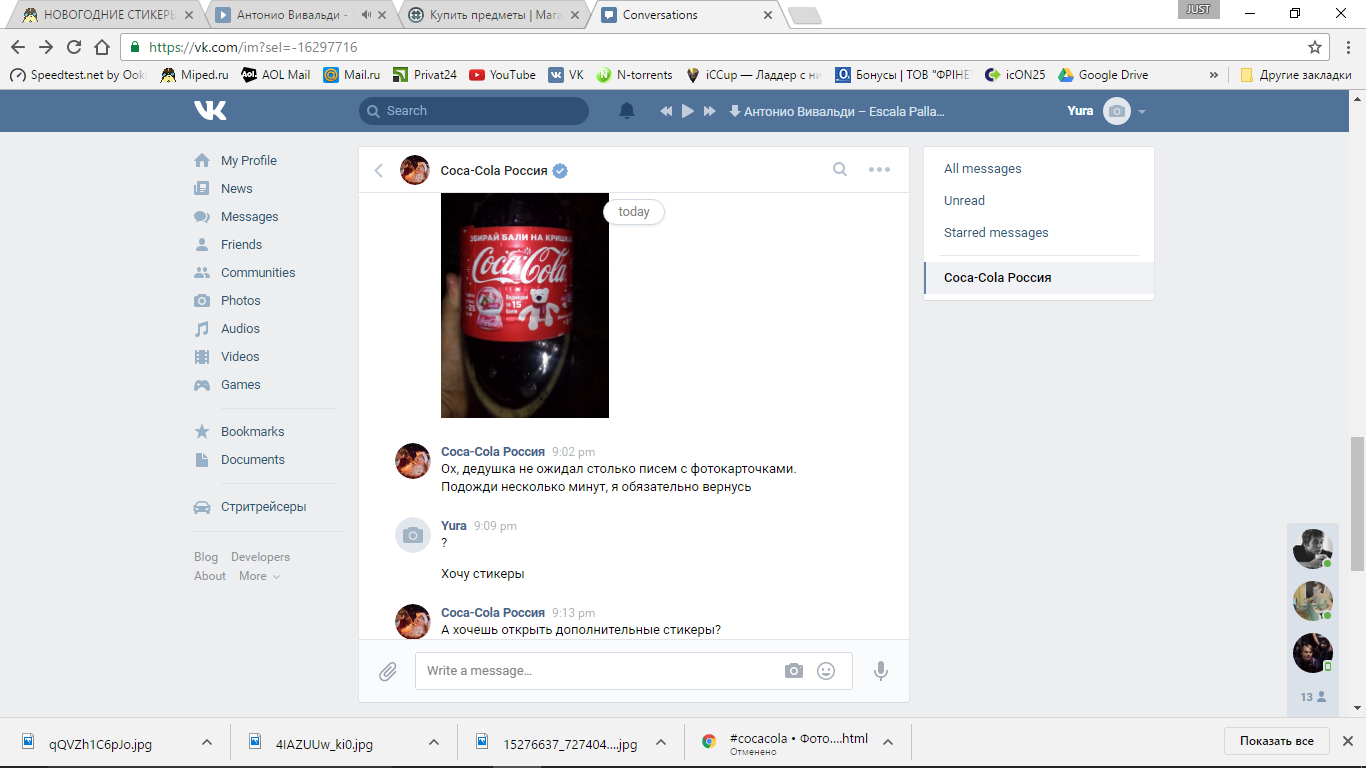Open the Google Drive bookmark

tap(1103, 75)
